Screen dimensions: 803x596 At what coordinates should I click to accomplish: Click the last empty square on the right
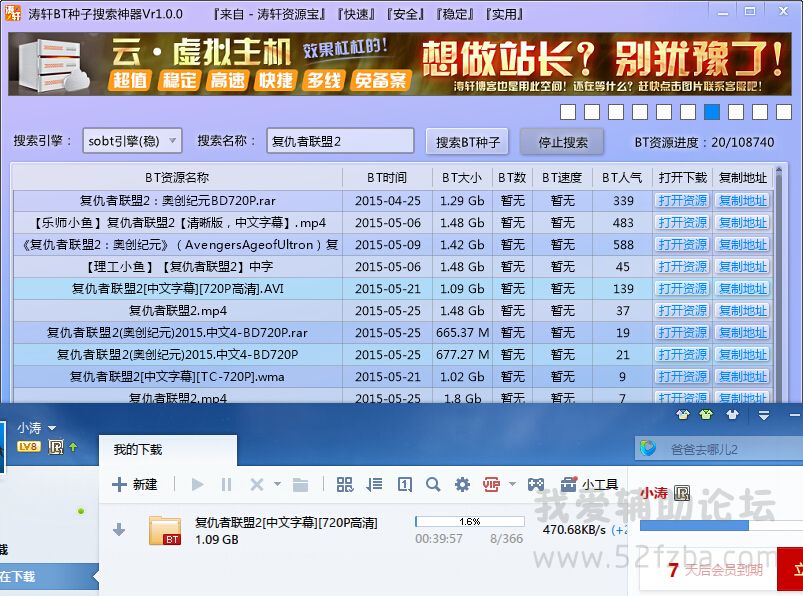pos(784,112)
